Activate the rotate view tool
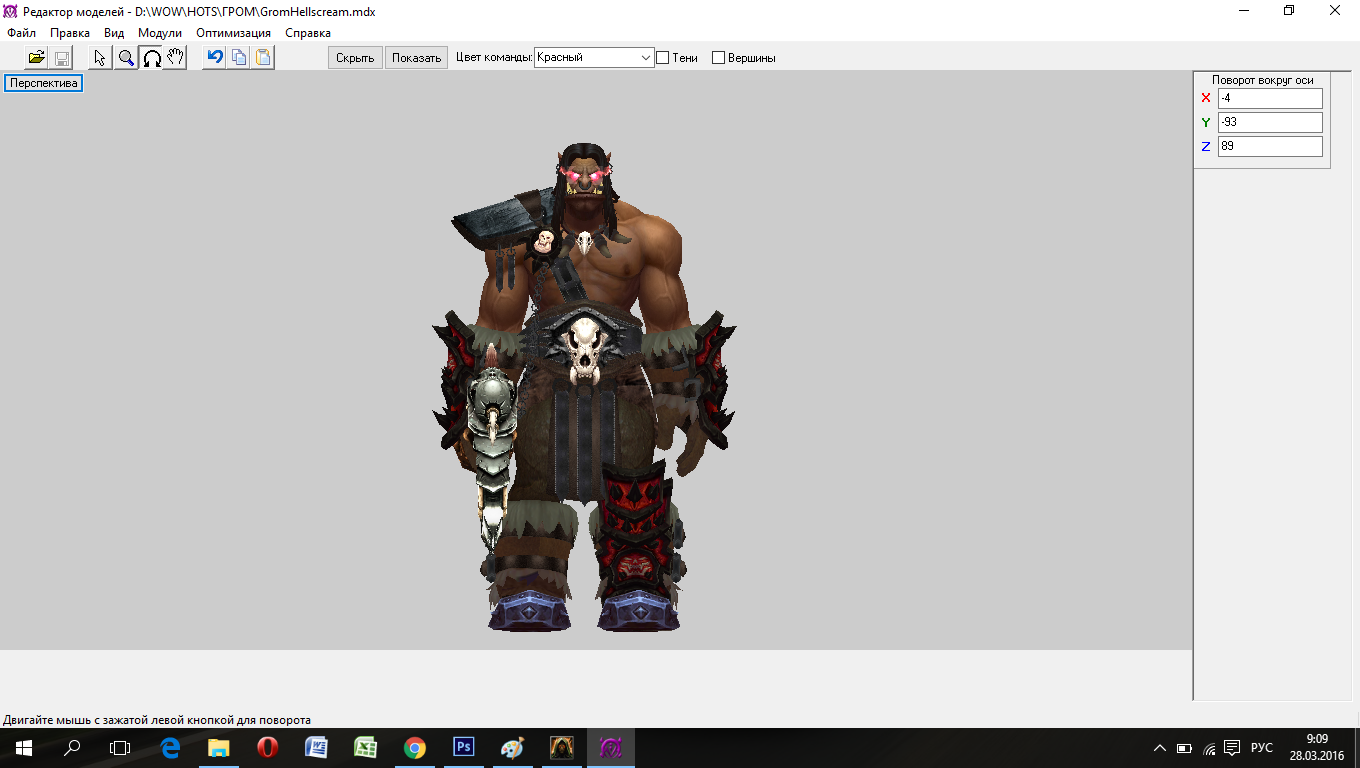Image resolution: width=1360 pixels, height=768 pixels. click(x=151, y=58)
